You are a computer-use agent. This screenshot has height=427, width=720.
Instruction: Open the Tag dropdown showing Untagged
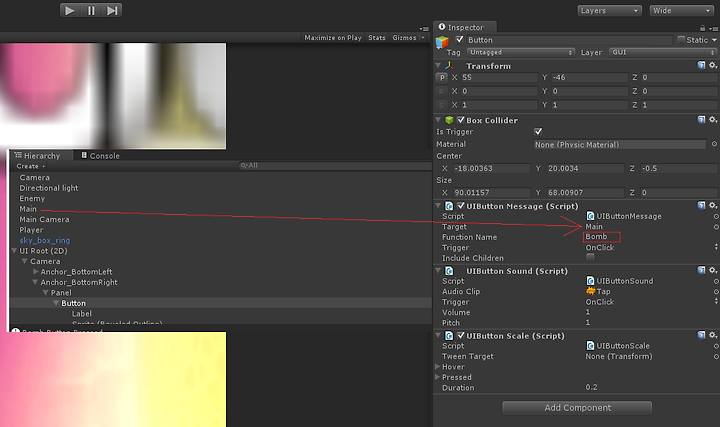click(x=521, y=52)
